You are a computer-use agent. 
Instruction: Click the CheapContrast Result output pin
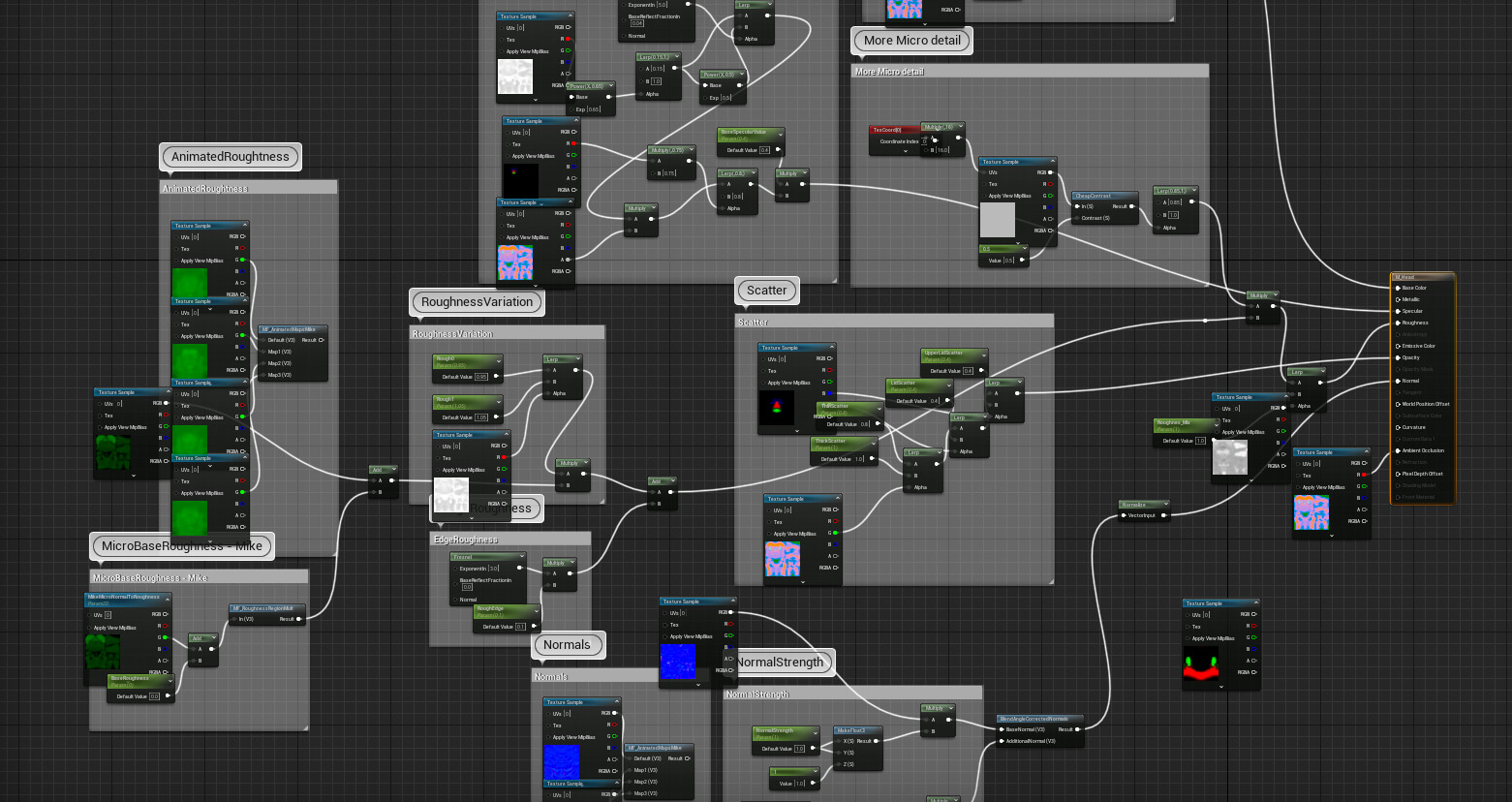tap(1132, 206)
